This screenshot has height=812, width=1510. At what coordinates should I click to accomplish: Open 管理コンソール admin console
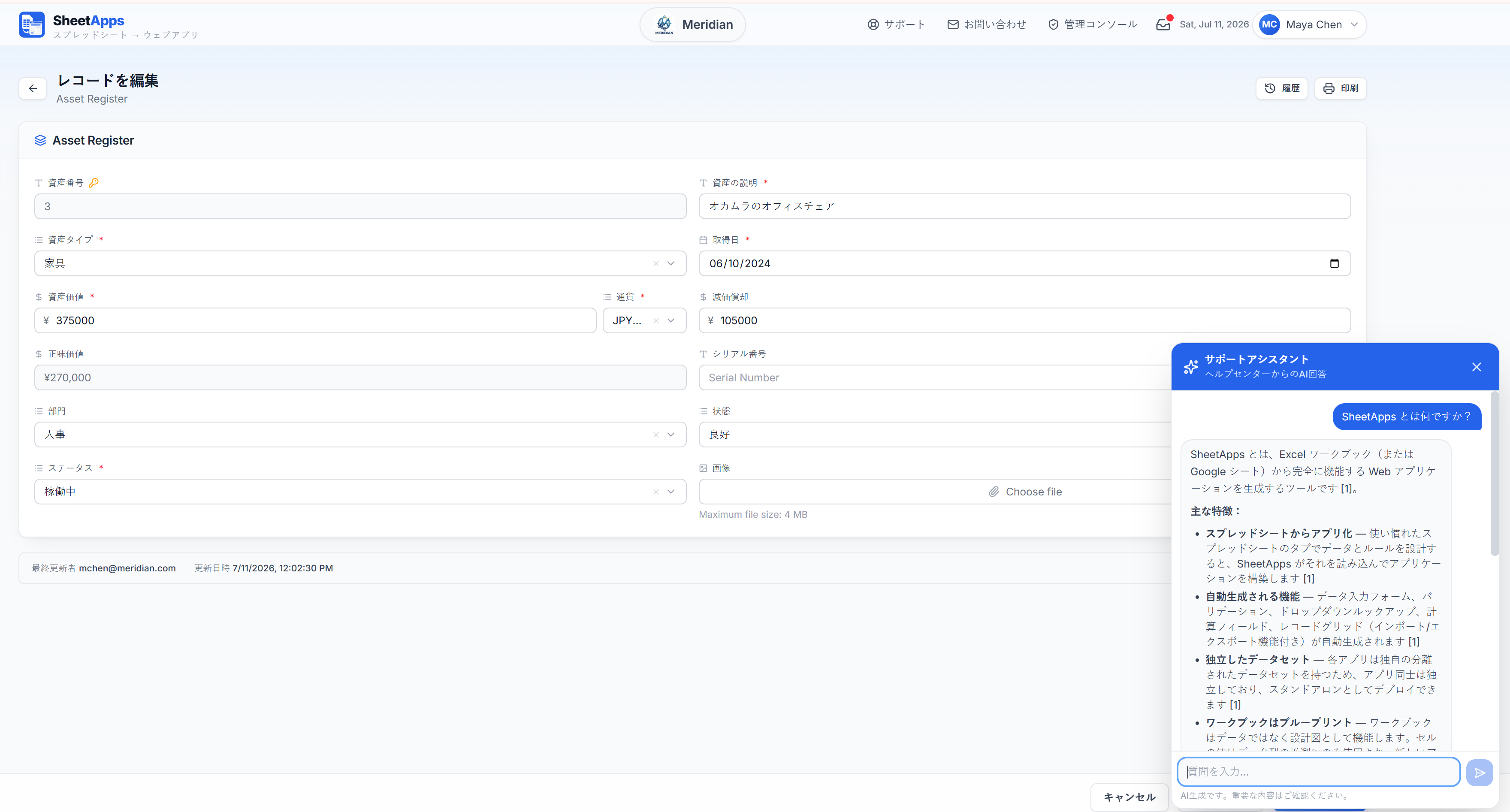(x=1093, y=24)
